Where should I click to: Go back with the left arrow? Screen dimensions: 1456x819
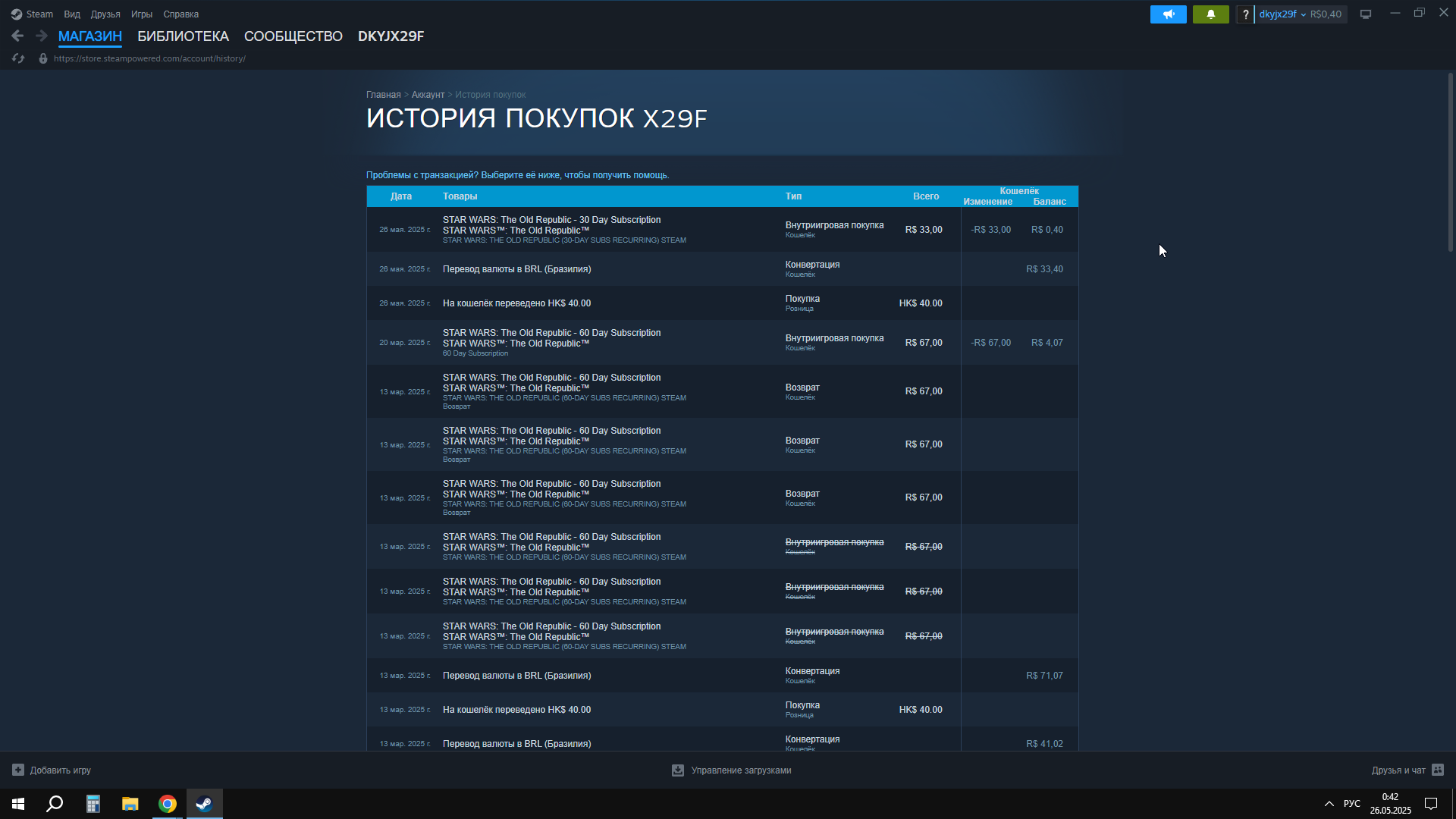[x=17, y=36]
